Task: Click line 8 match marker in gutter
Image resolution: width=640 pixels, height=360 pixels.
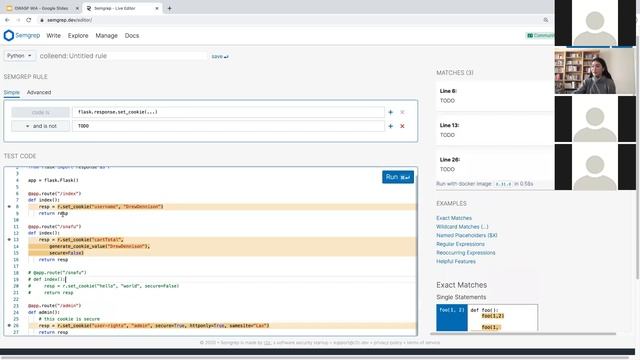Action: point(9,207)
